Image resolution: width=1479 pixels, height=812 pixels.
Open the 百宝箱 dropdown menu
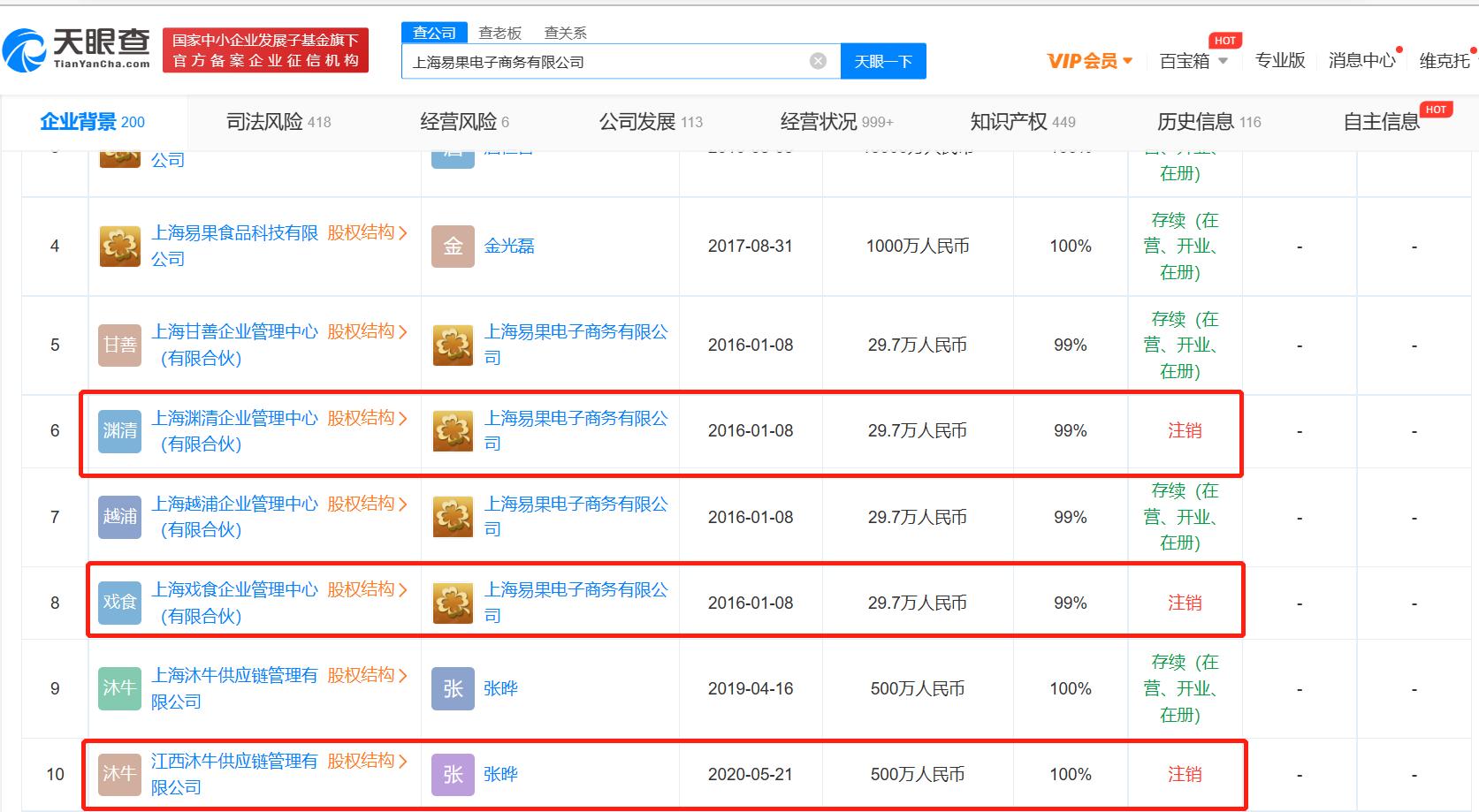pyautogui.click(x=1193, y=61)
